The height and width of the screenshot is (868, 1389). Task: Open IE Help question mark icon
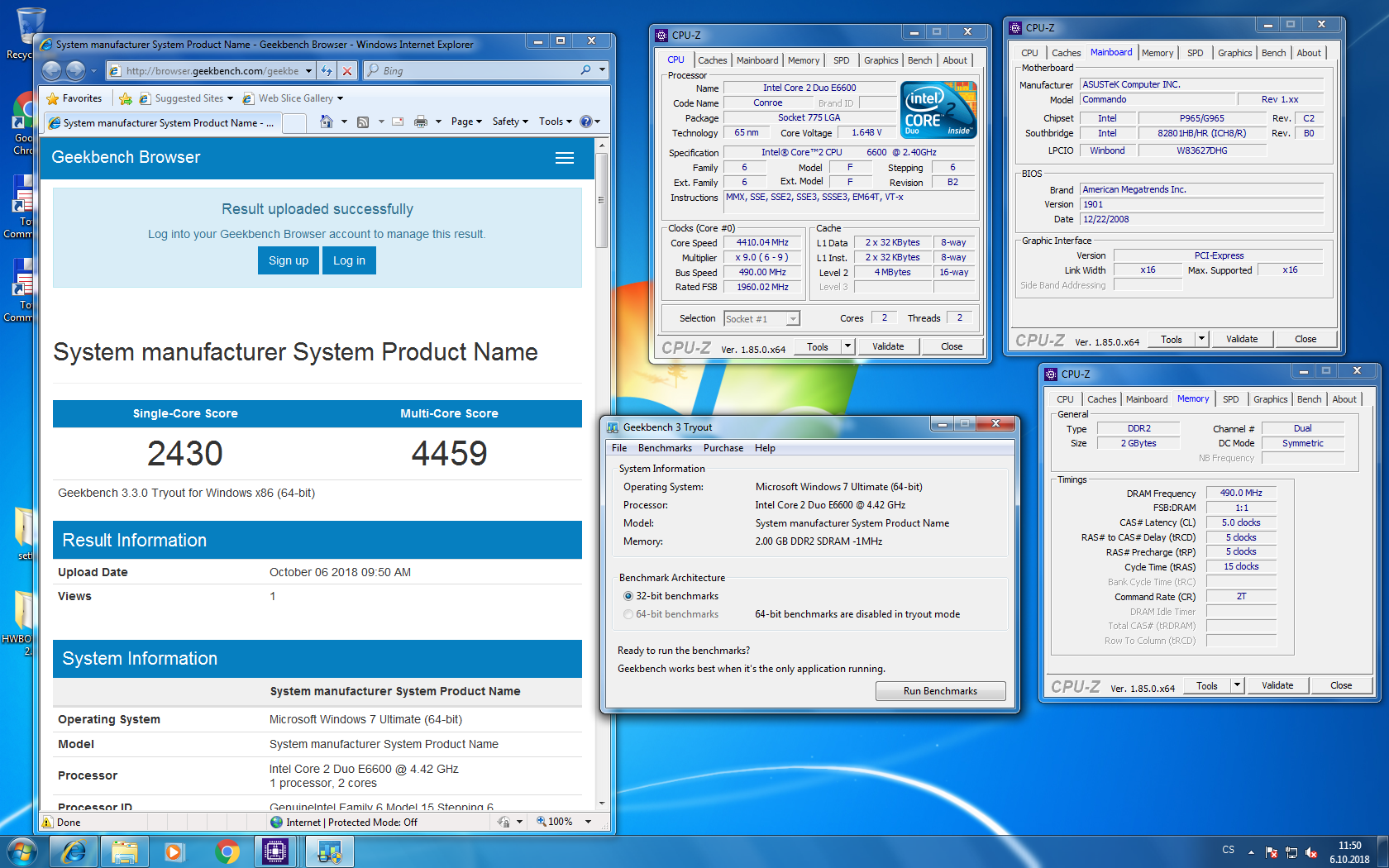click(x=586, y=122)
